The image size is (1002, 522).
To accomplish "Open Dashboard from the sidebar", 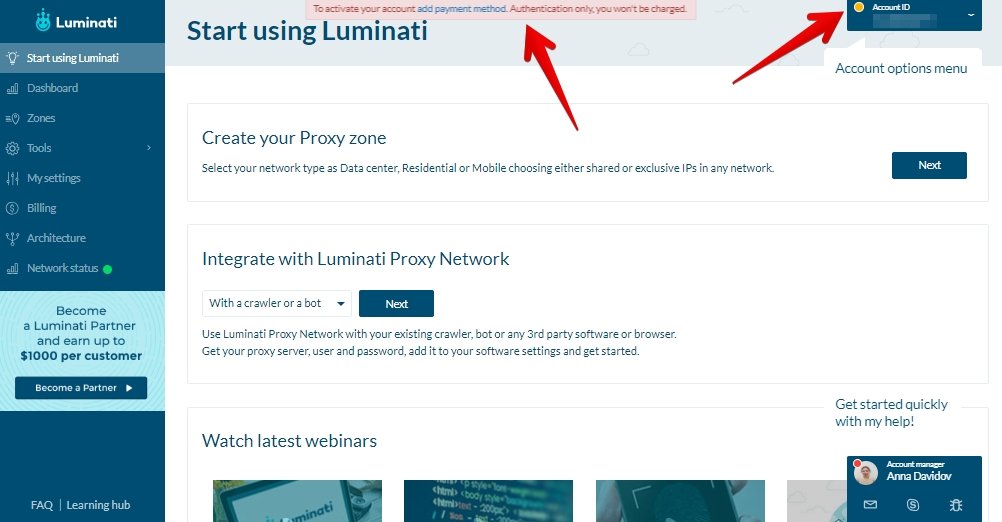I will (52, 88).
